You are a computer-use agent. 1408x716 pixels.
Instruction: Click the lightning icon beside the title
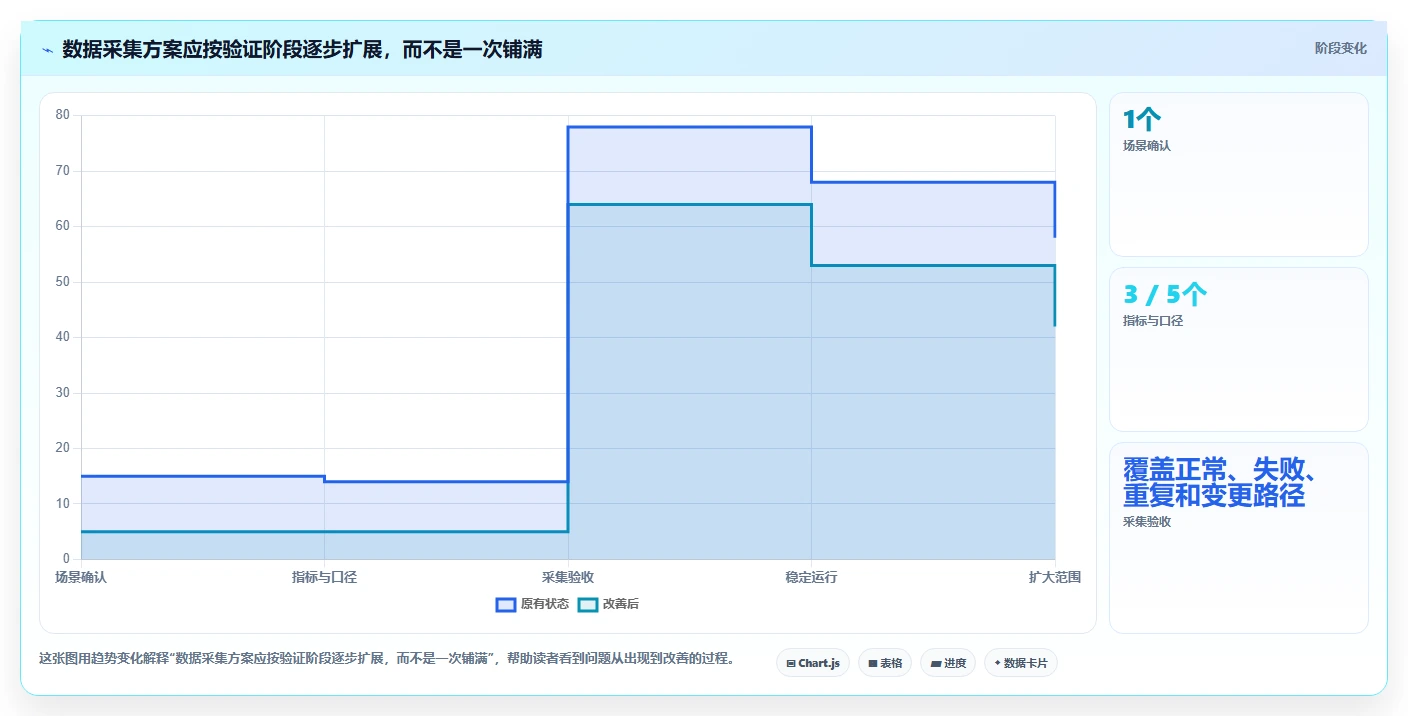click(x=47, y=49)
